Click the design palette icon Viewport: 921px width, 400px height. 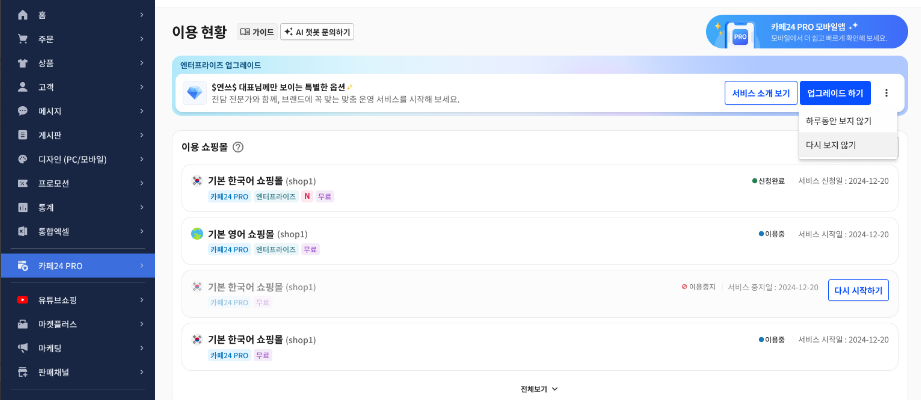click(22, 159)
